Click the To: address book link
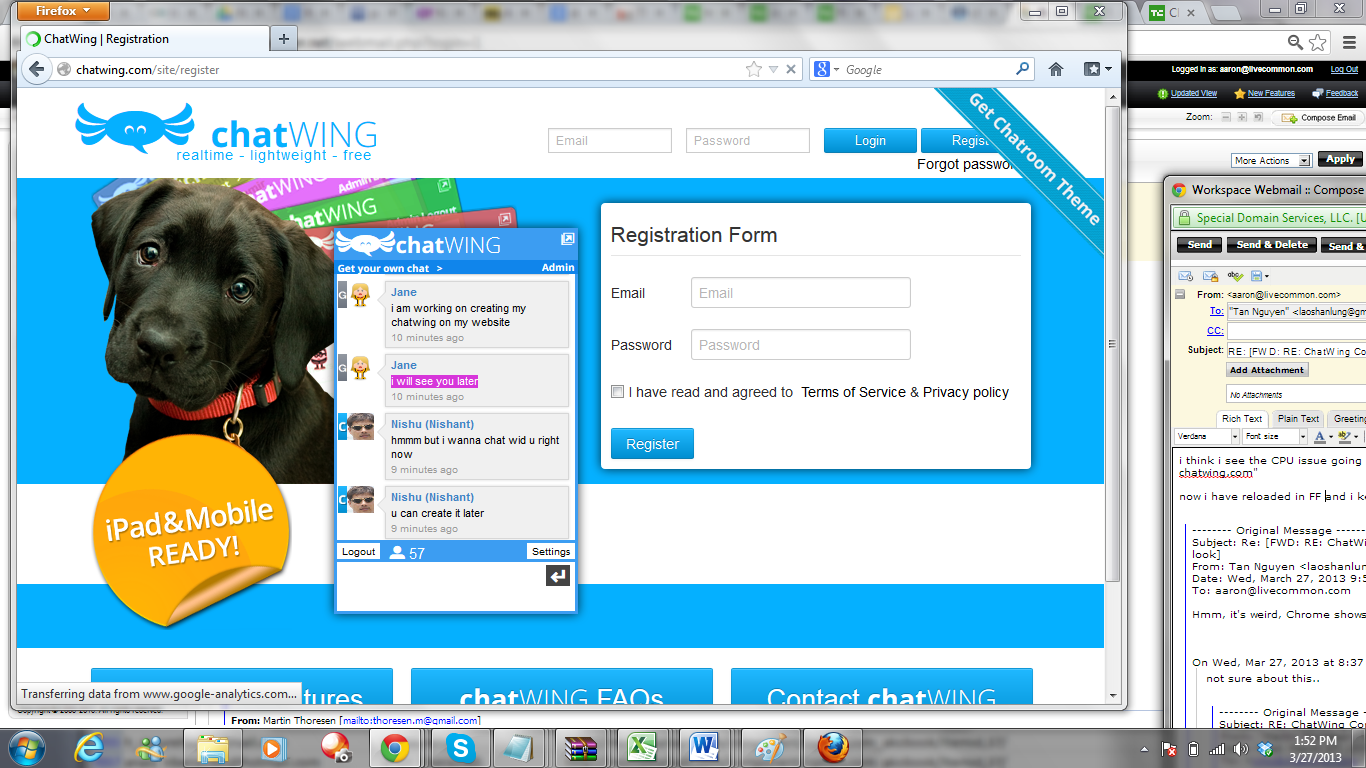 1216,312
